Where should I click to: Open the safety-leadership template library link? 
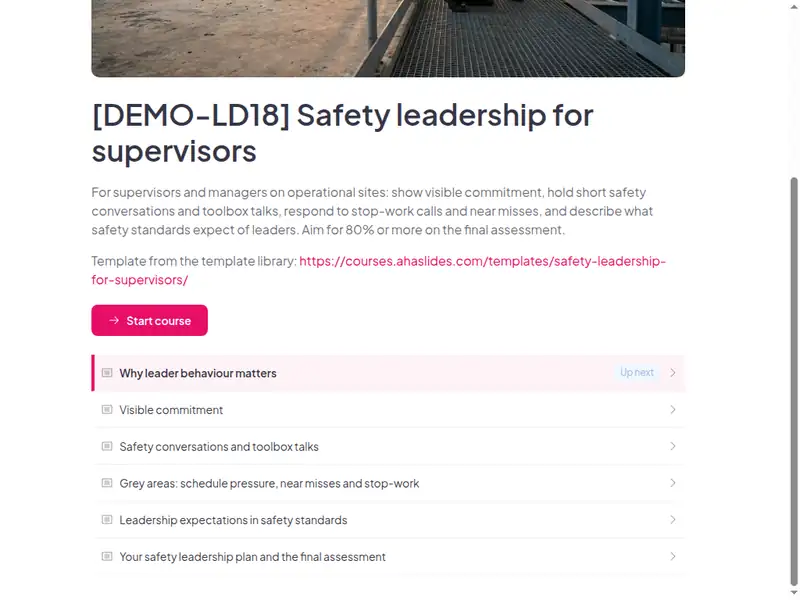(x=379, y=270)
